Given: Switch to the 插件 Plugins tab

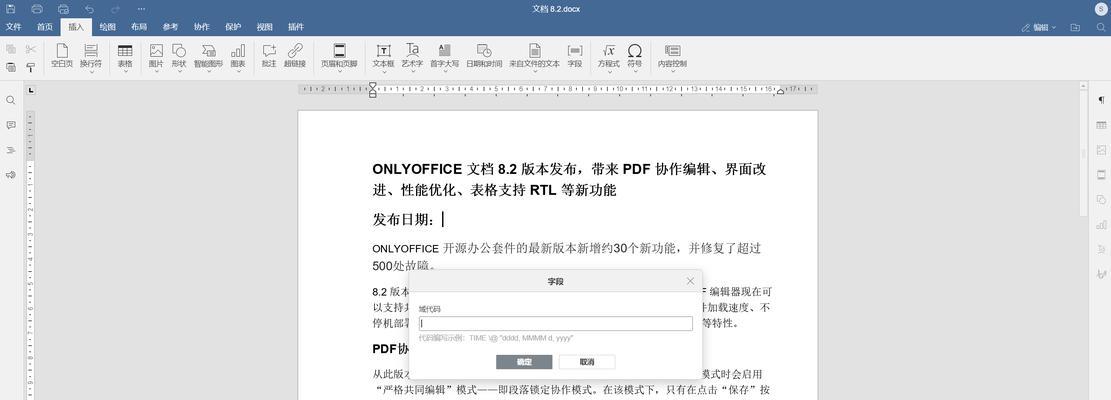Looking at the screenshot, I should point(295,27).
